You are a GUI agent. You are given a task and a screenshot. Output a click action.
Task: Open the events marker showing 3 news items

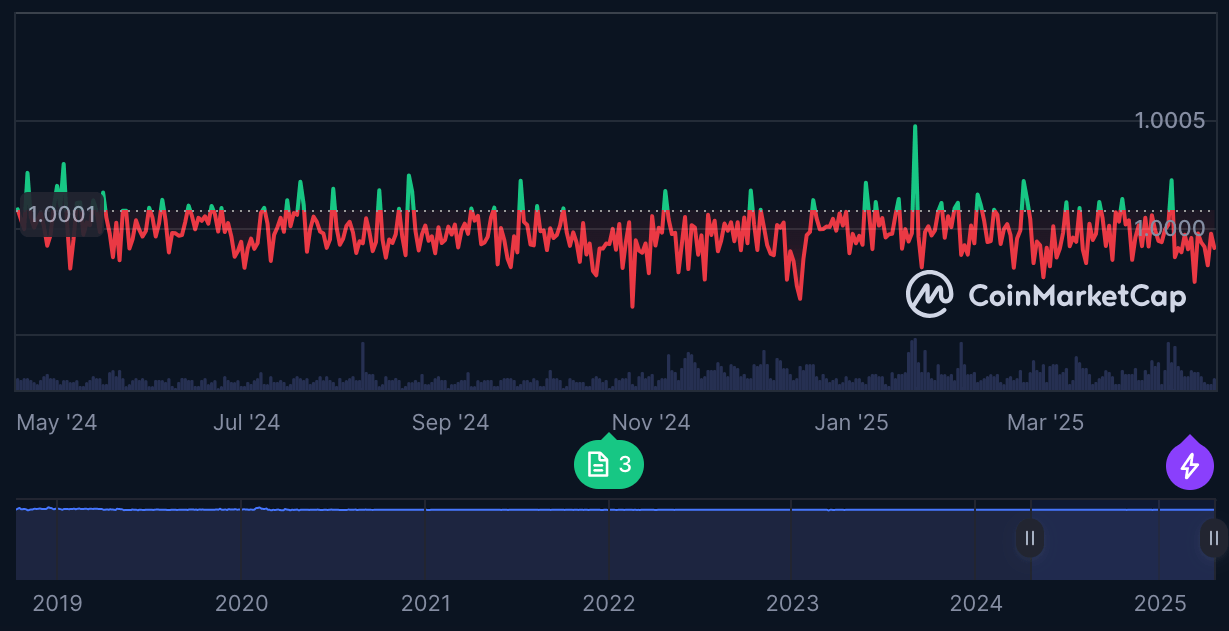pyautogui.click(x=608, y=463)
